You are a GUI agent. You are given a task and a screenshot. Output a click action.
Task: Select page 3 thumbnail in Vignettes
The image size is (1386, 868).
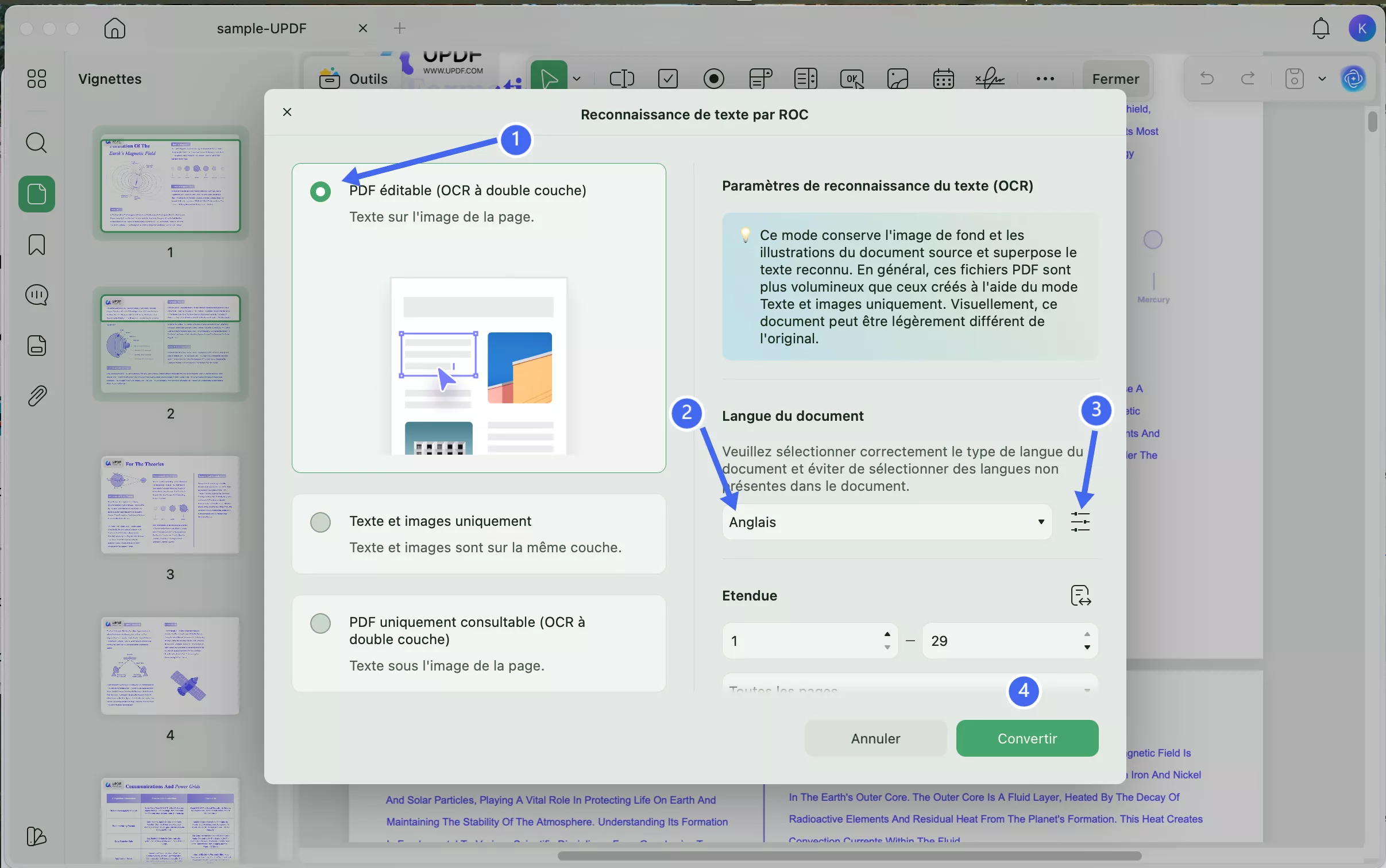170,505
